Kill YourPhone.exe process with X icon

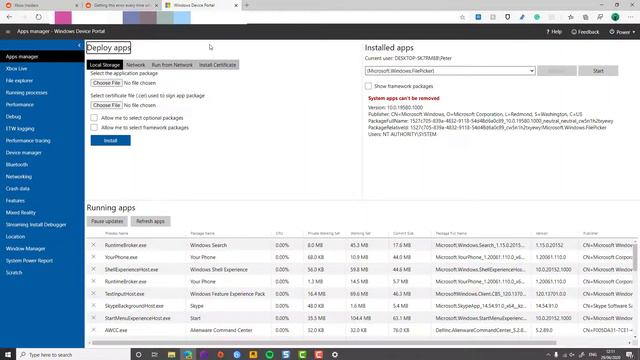93,257
